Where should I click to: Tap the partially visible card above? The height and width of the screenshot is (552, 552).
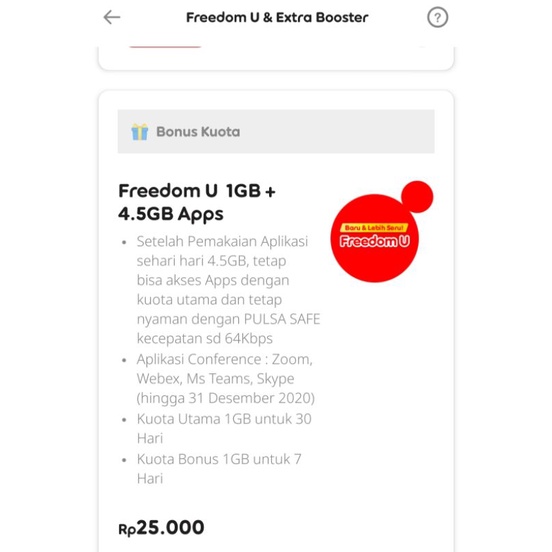276,58
